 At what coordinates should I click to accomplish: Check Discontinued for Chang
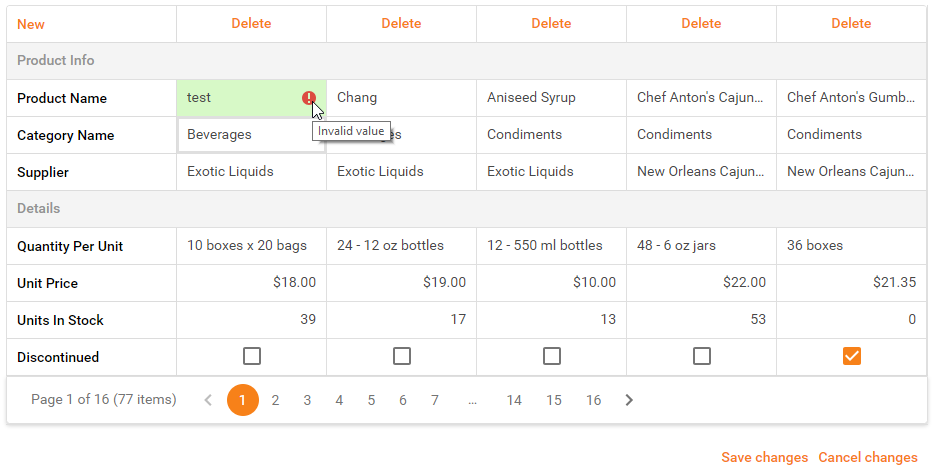[402, 357]
